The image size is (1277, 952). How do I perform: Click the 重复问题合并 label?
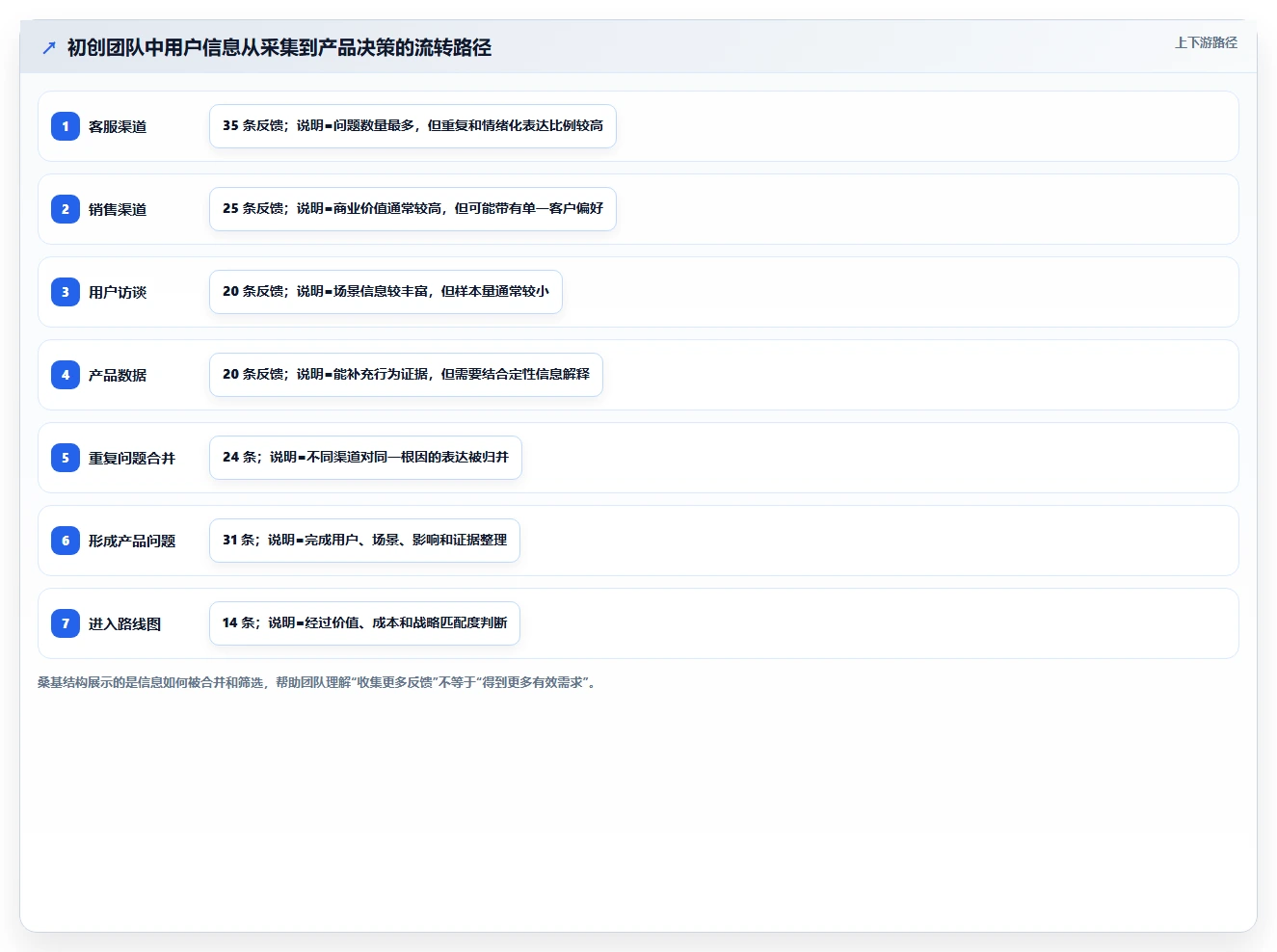point(132,458)
